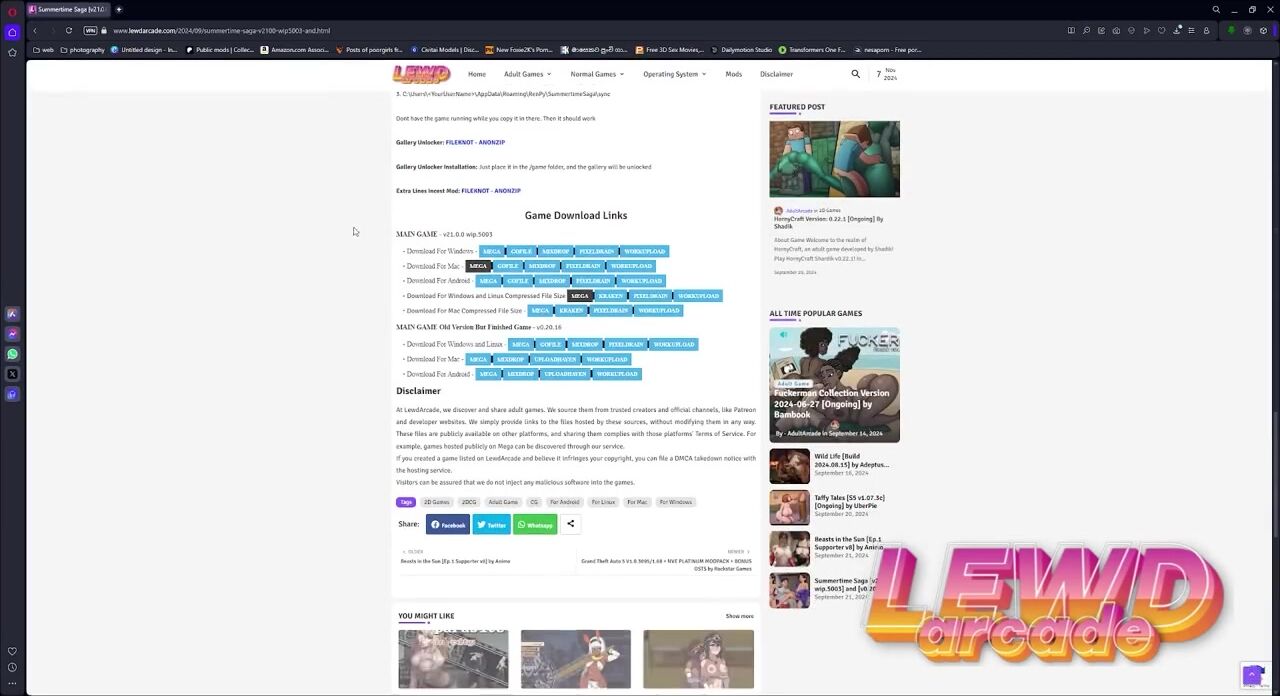Image resolution: width=1280 pixels, height=696 pixels.
Task: Open the WhatsApp sidebar panel
Action: coord(12,354)
